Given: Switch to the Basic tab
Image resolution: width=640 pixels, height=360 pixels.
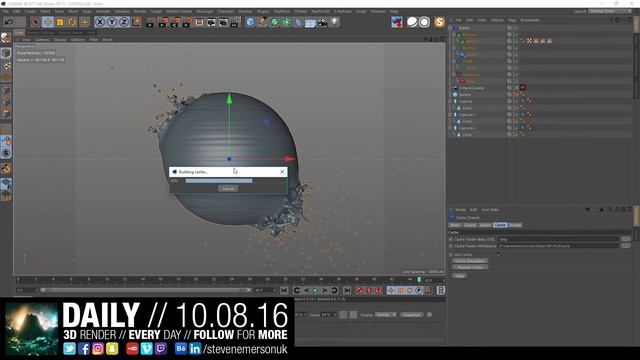Looking at the screenshot, I should (x=455, y=225).
